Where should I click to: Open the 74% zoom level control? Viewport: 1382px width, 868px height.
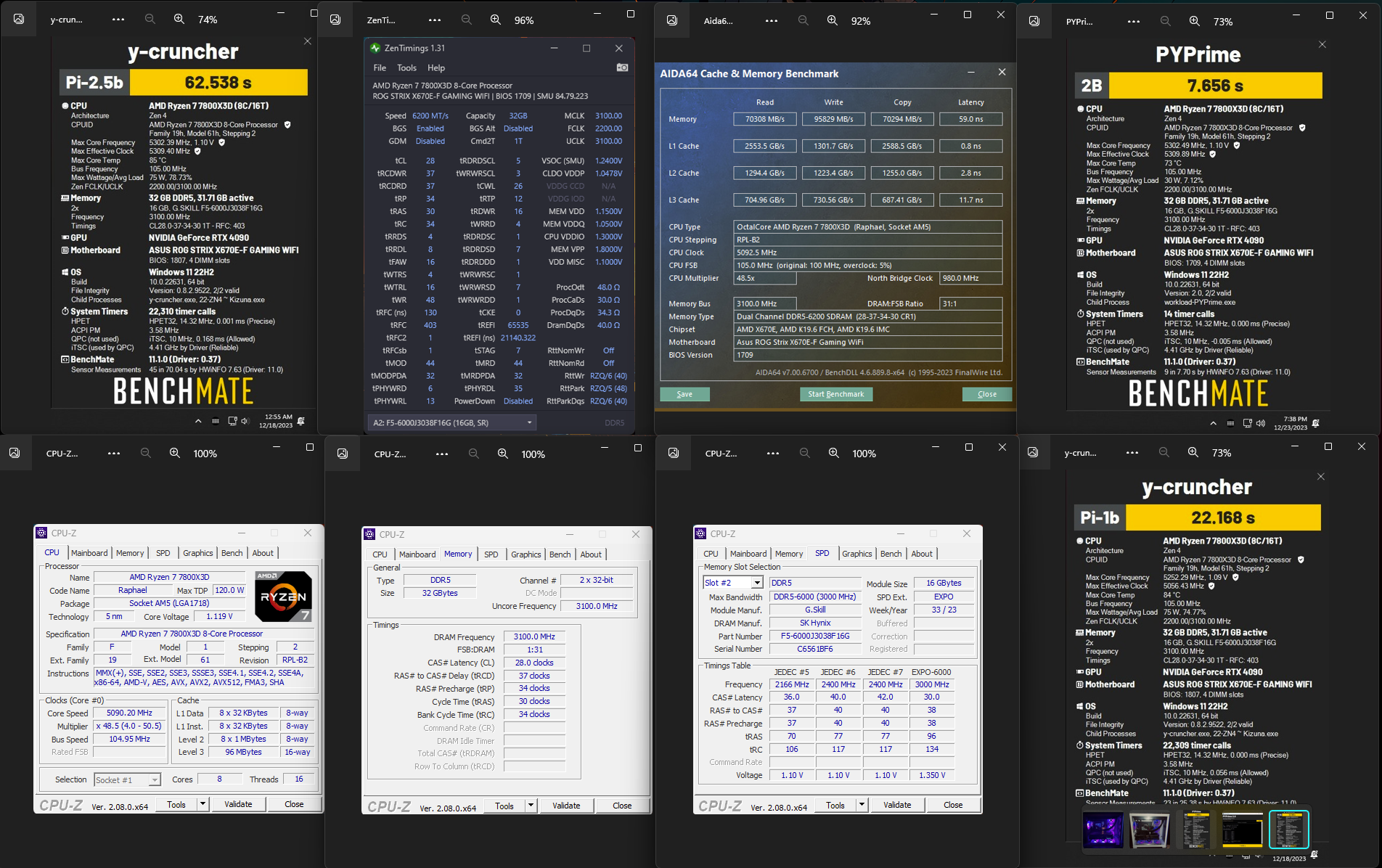pos(208,20)
